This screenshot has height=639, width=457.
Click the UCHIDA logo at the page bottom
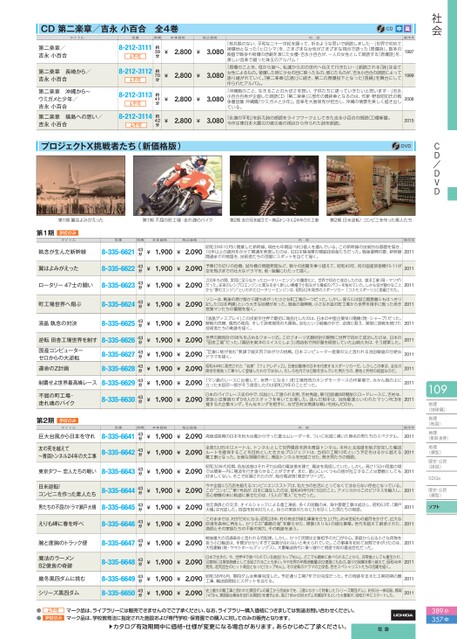pos(403,615)
